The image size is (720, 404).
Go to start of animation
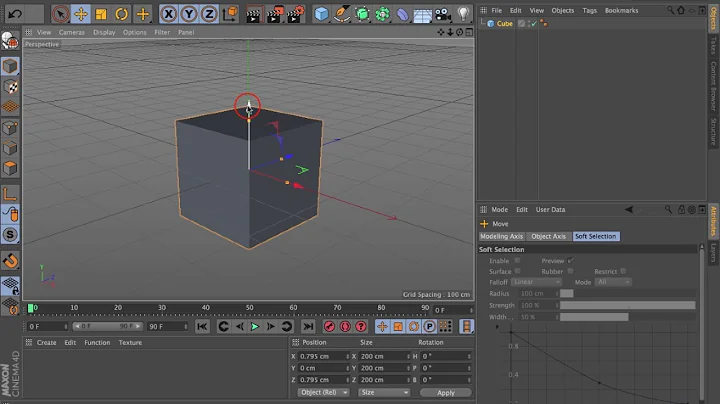pyautogui.click(x=202, y=326)
